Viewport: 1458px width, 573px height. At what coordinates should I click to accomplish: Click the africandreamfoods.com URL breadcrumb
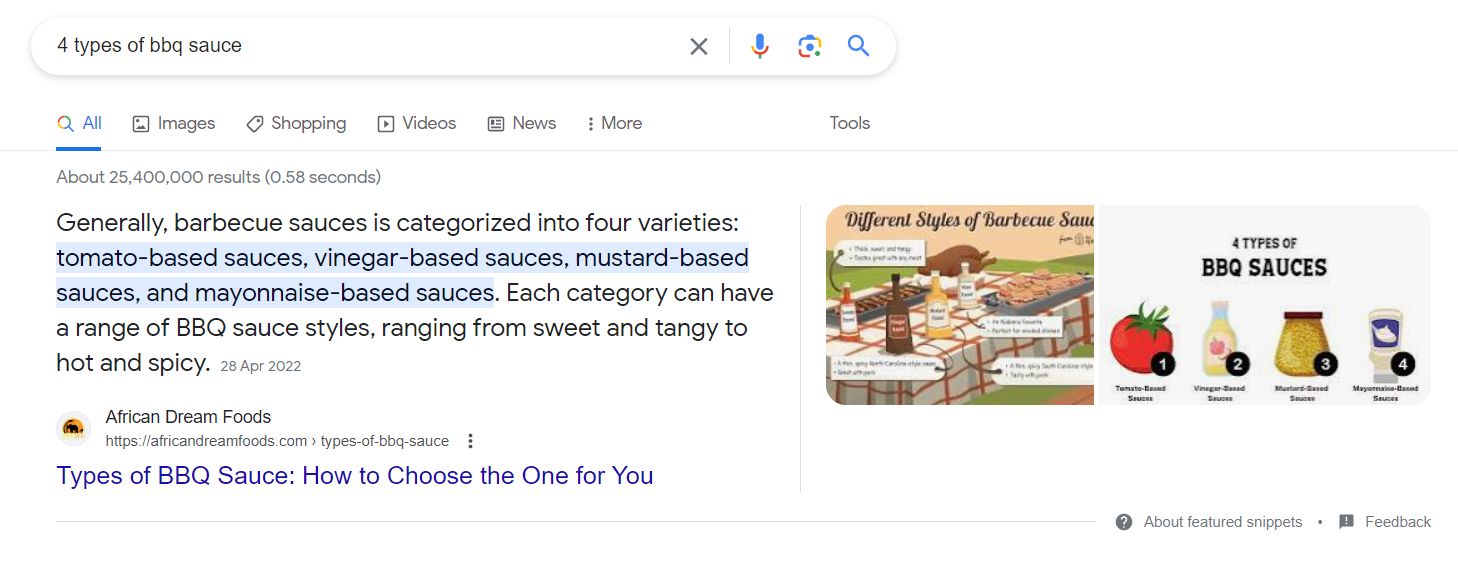277,441
